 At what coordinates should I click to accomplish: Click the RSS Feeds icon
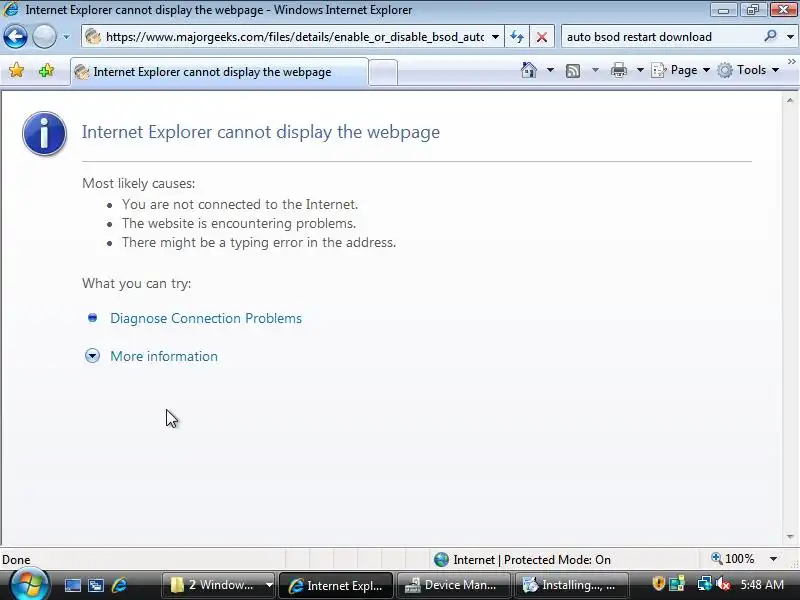[573, 70]
